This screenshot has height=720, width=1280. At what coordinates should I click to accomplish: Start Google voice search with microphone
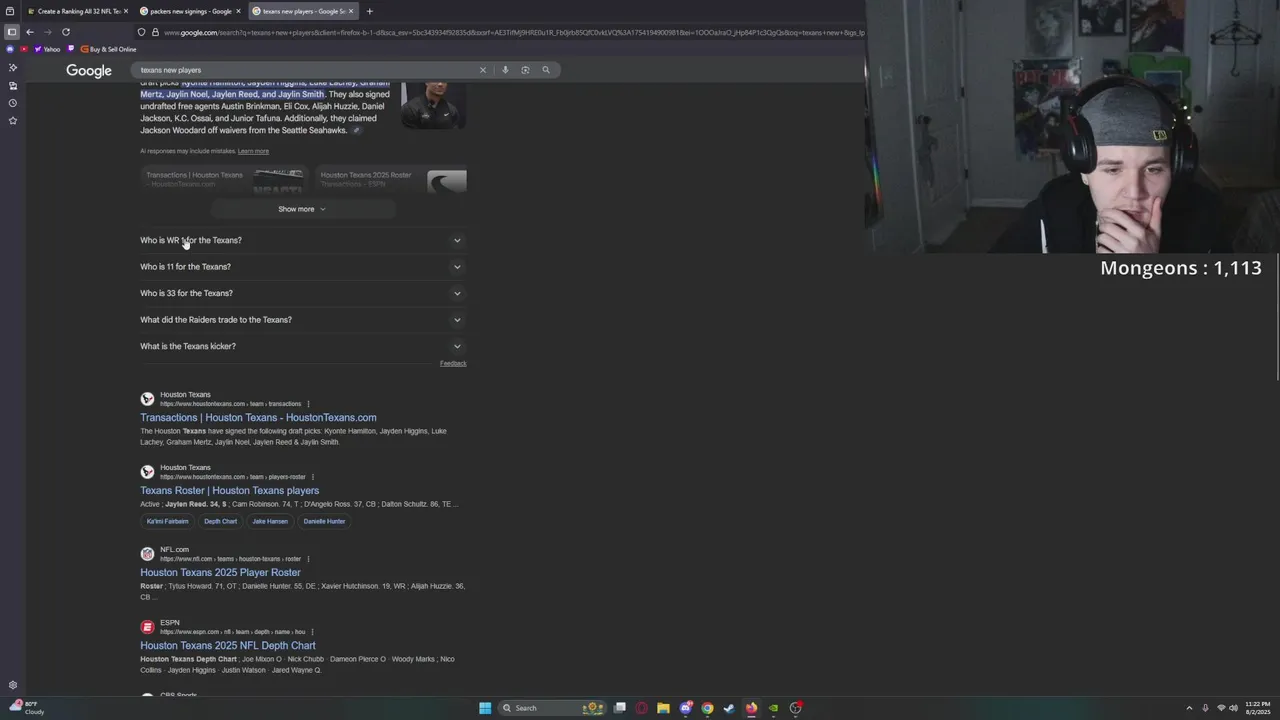(505, 70)
